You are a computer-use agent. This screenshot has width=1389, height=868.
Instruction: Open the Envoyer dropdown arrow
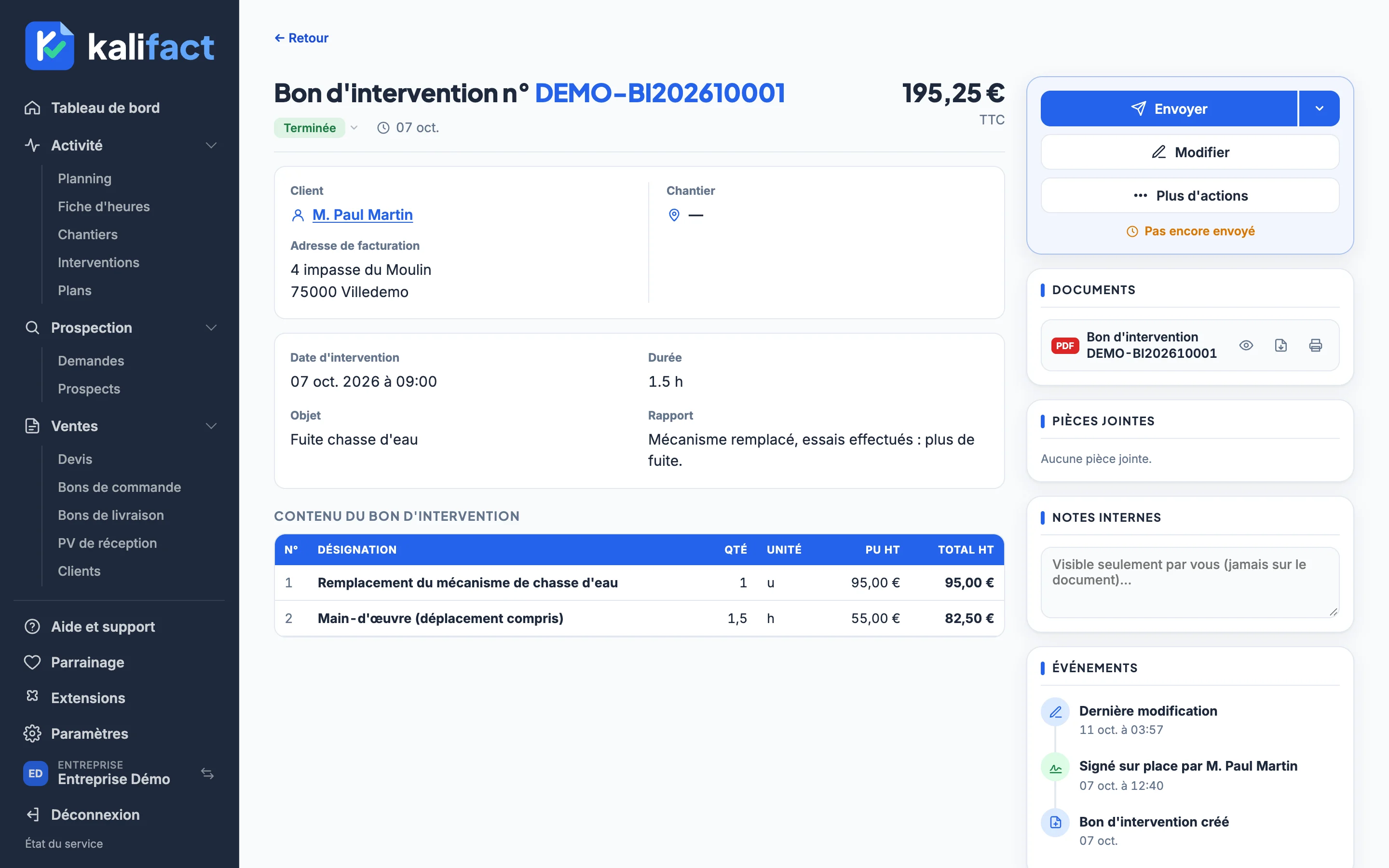(x=1319, y=108)
